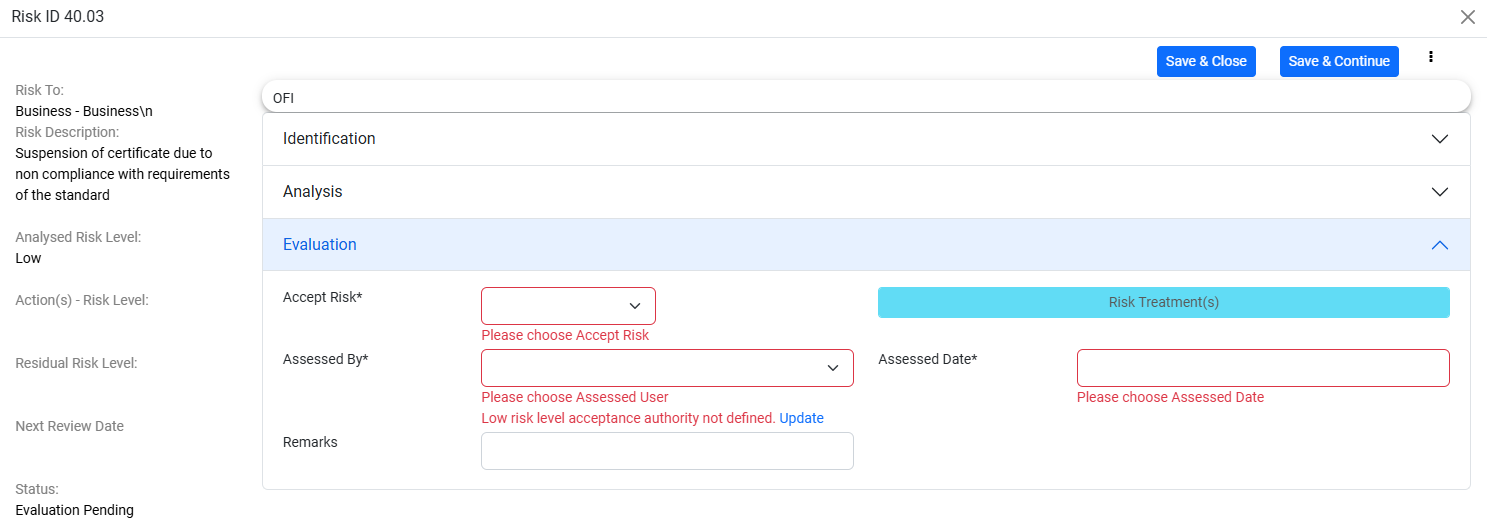1487x528 pixels.
Task: Select the Evaluation section title
Action: (320, 245)
